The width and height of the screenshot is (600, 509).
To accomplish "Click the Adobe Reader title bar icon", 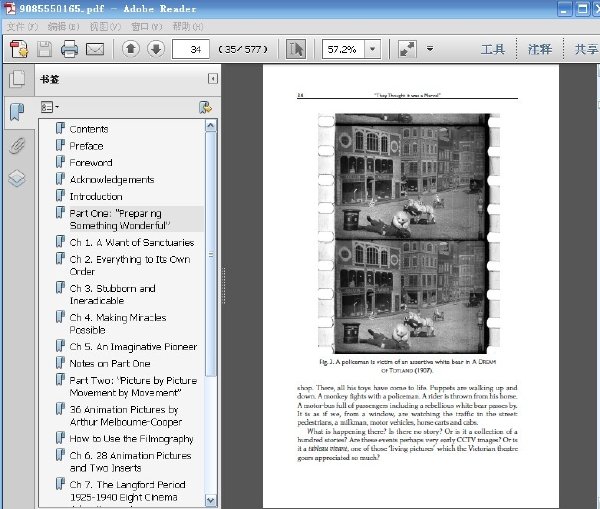I will (9, 8).
